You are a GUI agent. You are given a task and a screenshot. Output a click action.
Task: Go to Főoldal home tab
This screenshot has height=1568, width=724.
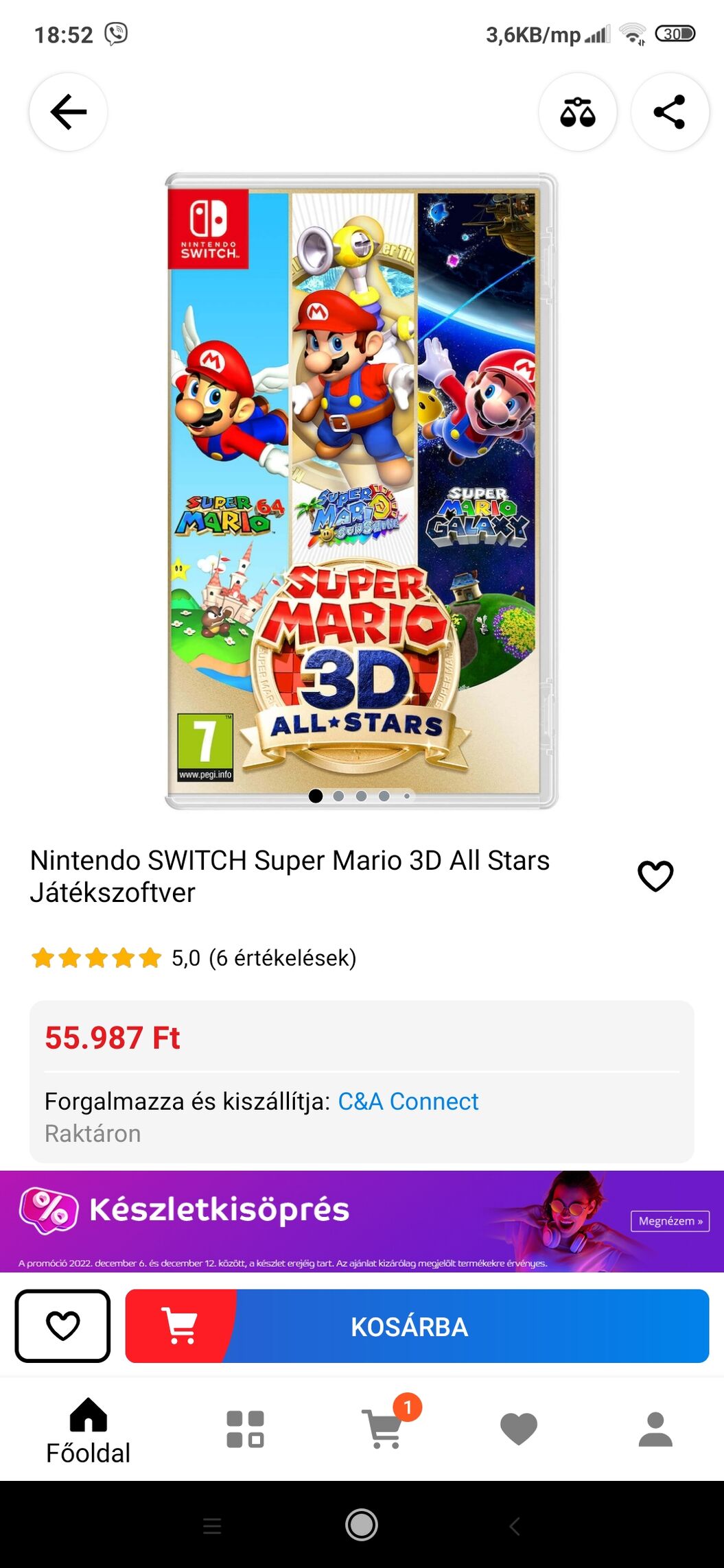tap(88, 1430)
